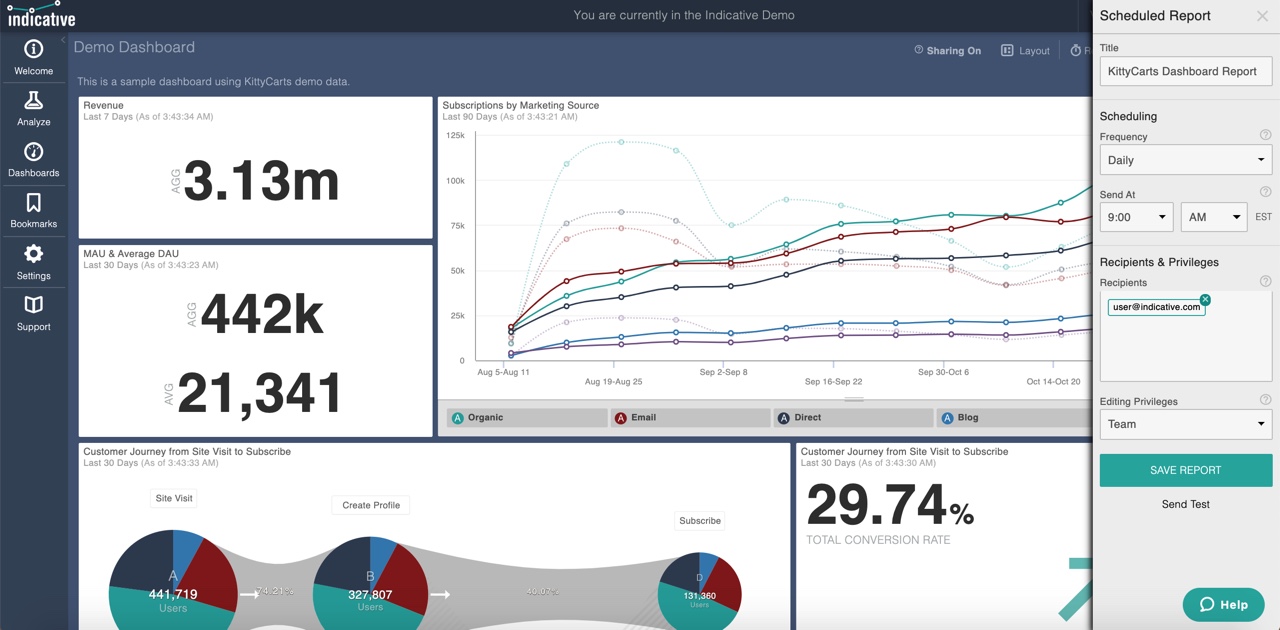
Task: Open the Editing Privileges Team dropdown
Action: coord(1185,424)
